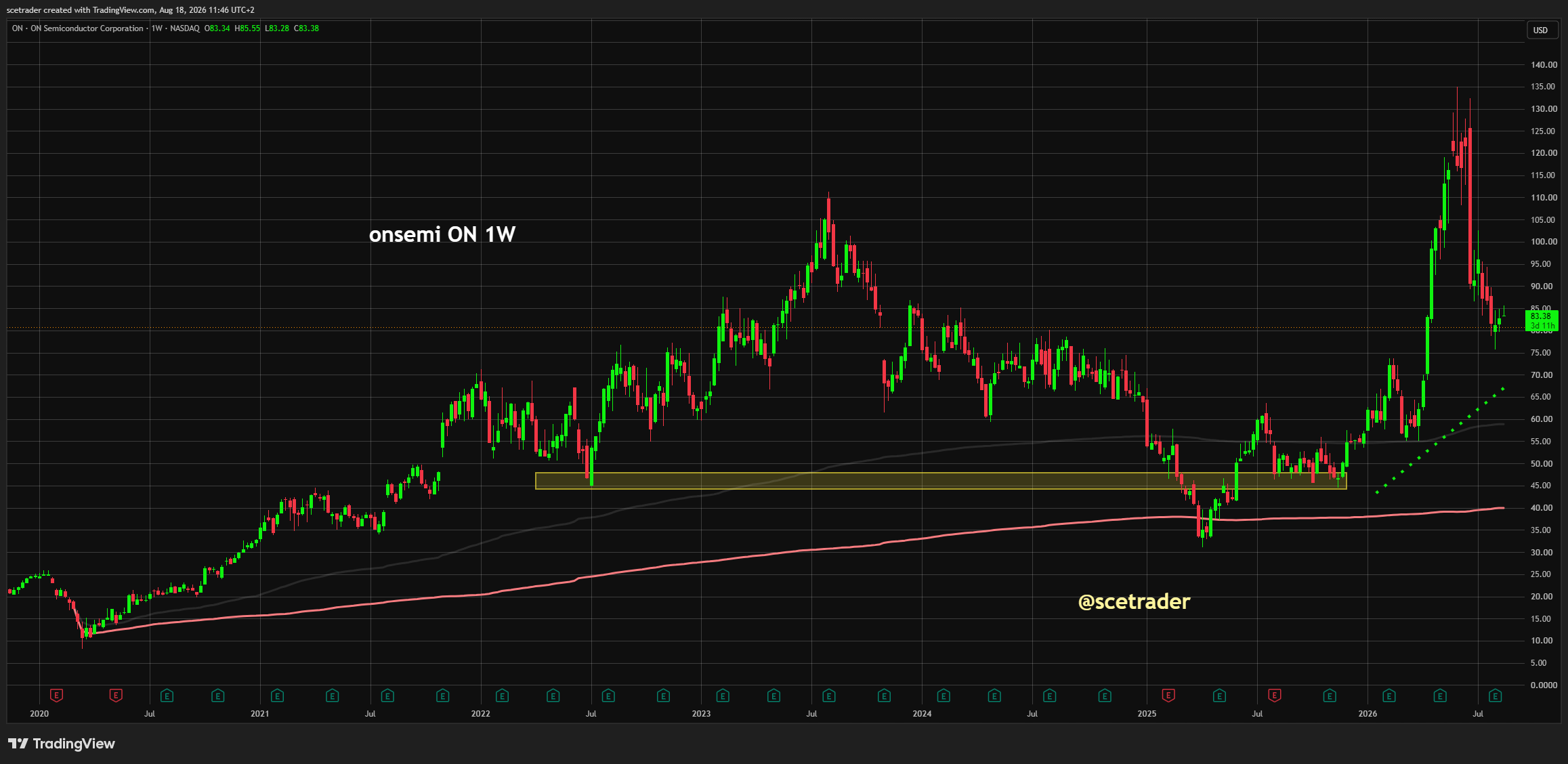
Task: Click the 1W interval label in the legend
Action: pos(157,28)
